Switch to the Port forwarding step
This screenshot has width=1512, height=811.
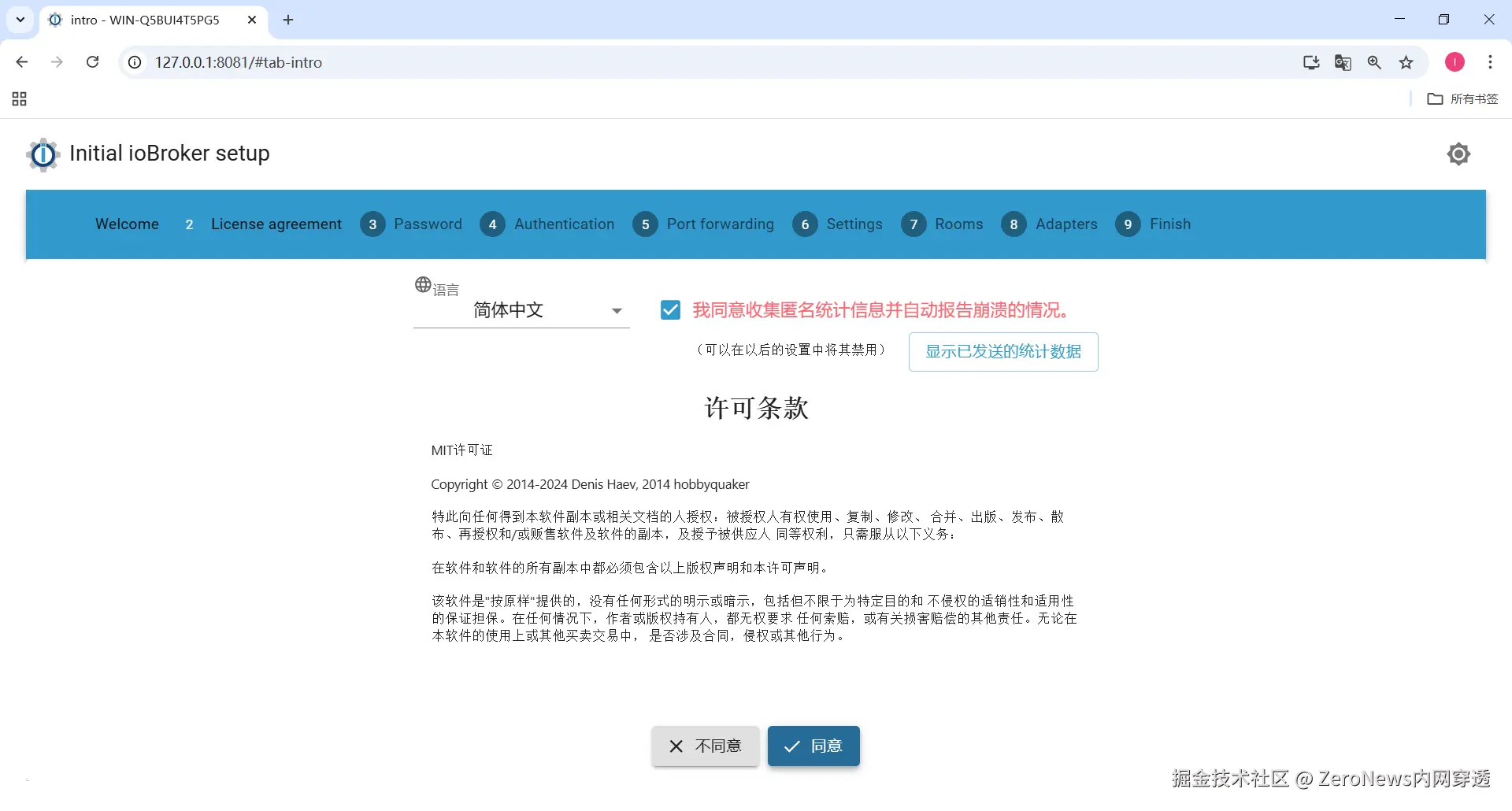point(703,224)
